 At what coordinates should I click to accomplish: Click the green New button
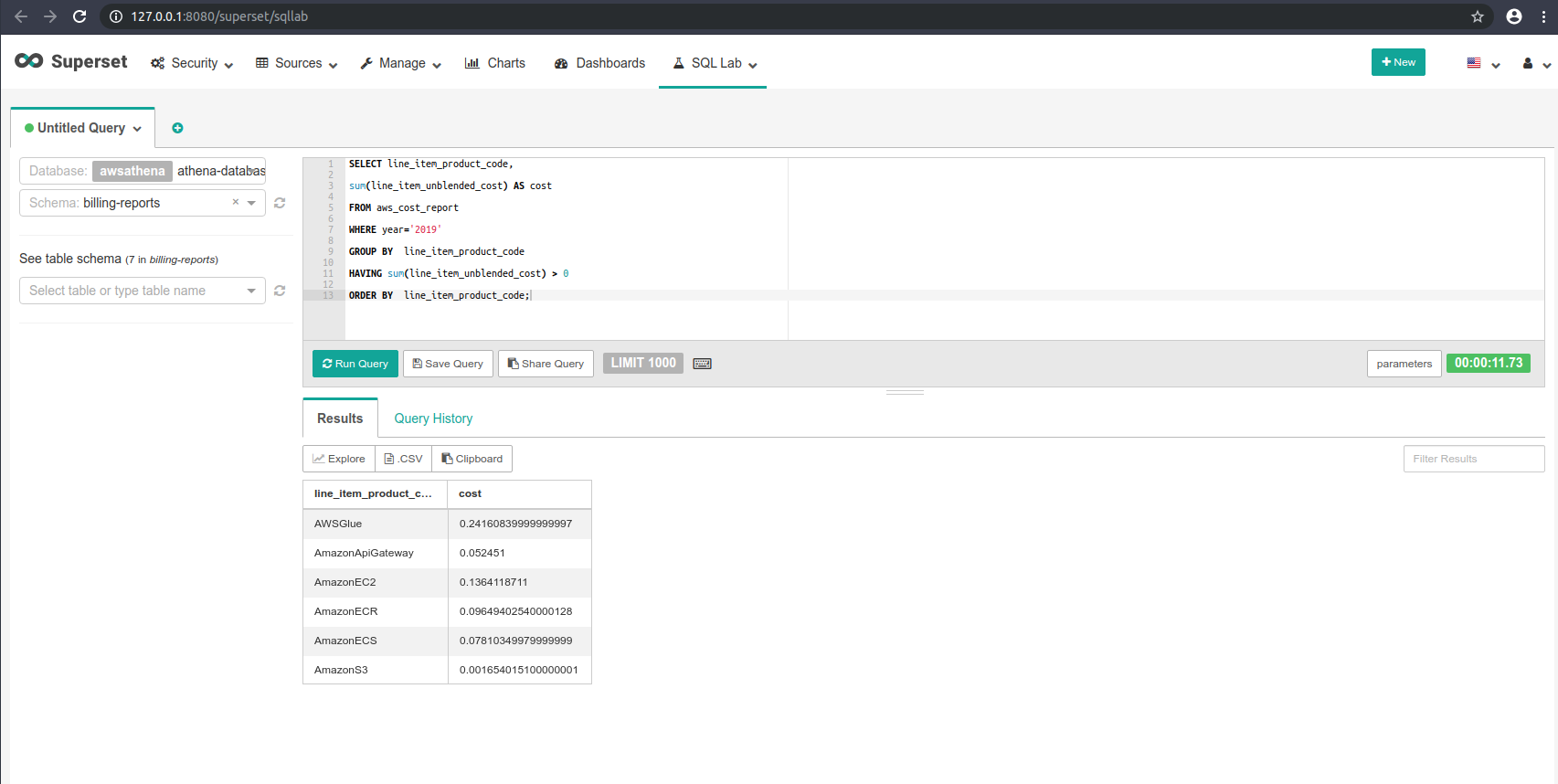1398,62
